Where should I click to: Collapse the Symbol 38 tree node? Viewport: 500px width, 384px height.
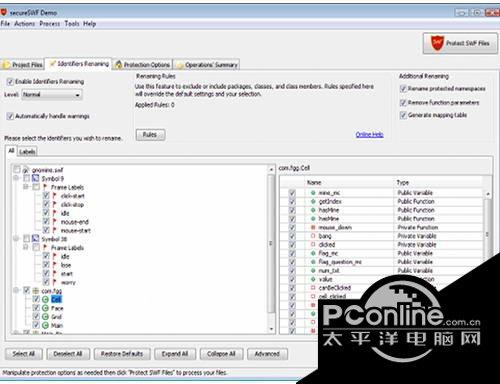[x=16, y=239]
